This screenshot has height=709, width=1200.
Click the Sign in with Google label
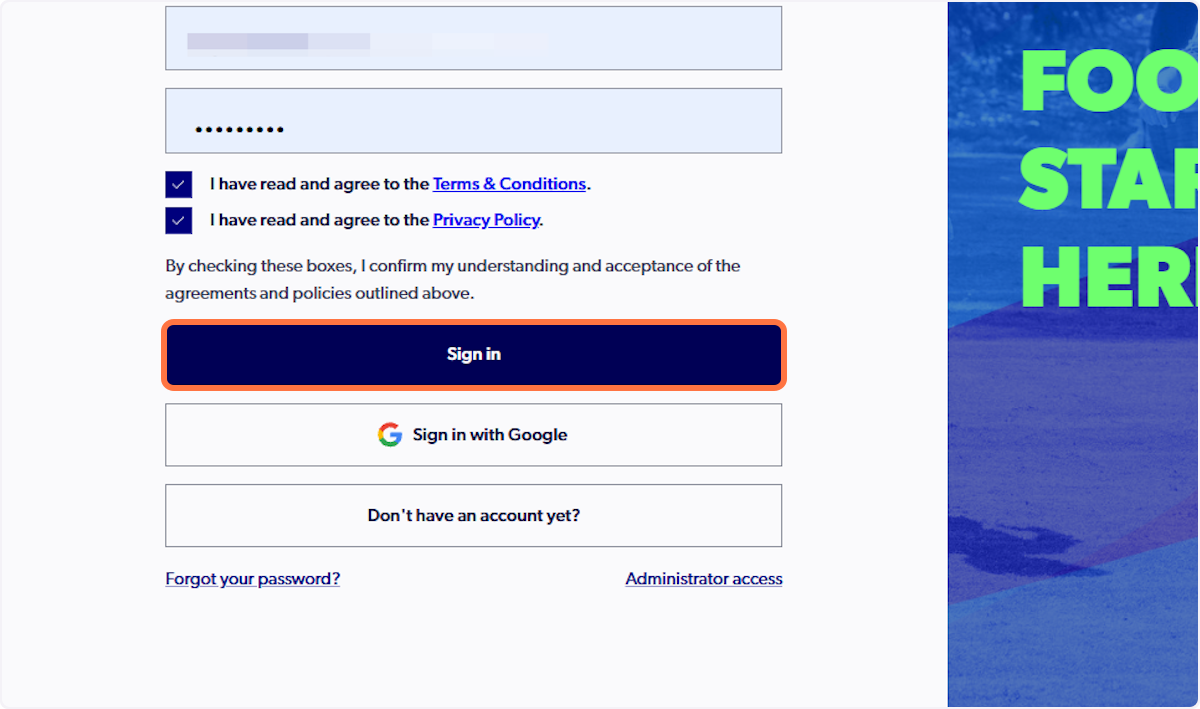490,434
